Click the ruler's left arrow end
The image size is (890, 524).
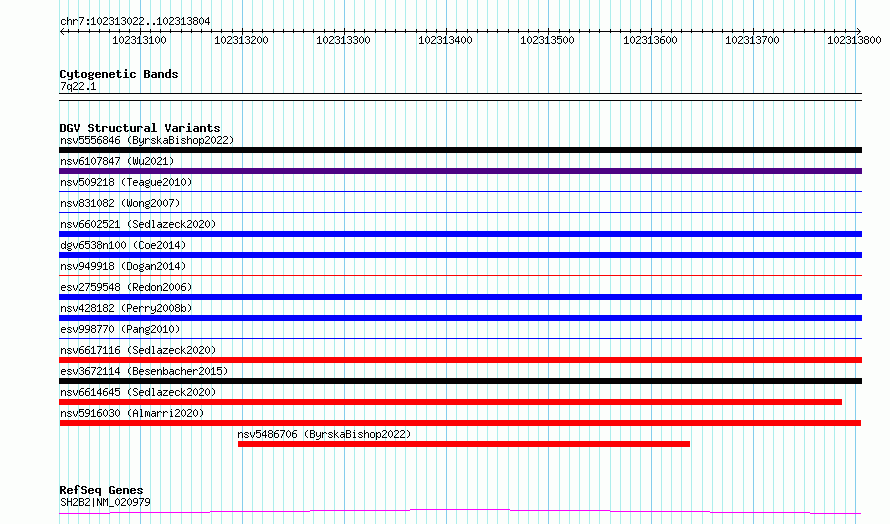[62, 32]
